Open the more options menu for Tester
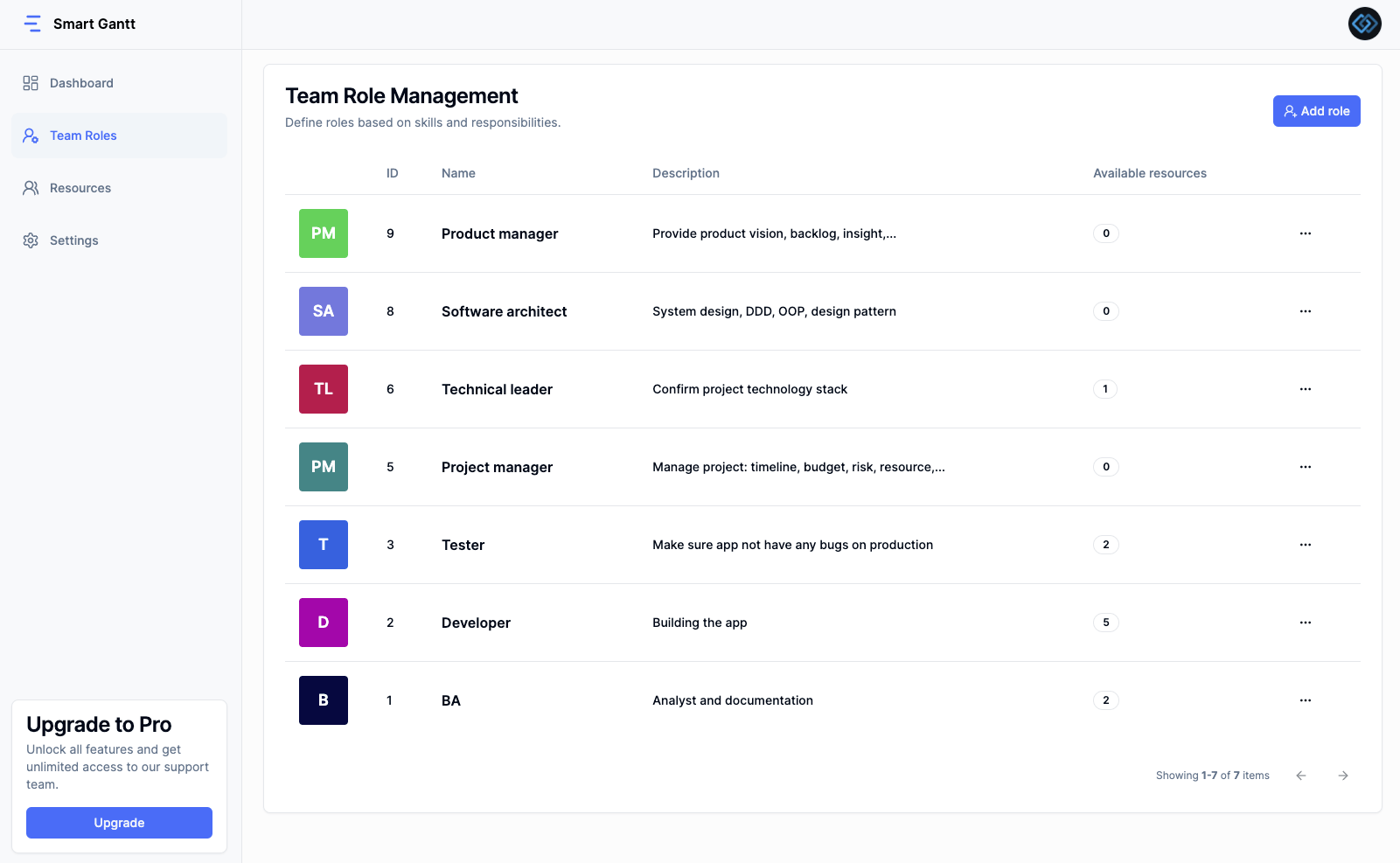 [x=1306, y=545]
